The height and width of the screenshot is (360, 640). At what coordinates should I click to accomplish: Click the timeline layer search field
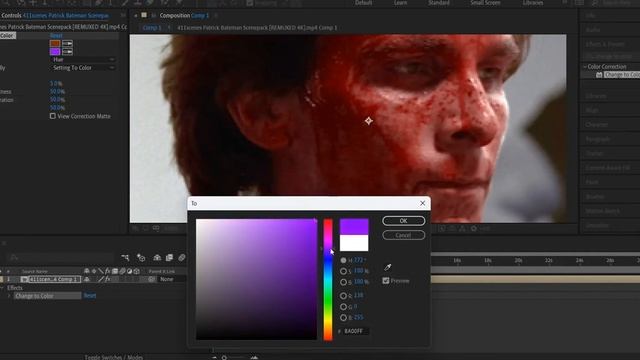[x=61, y=258]
